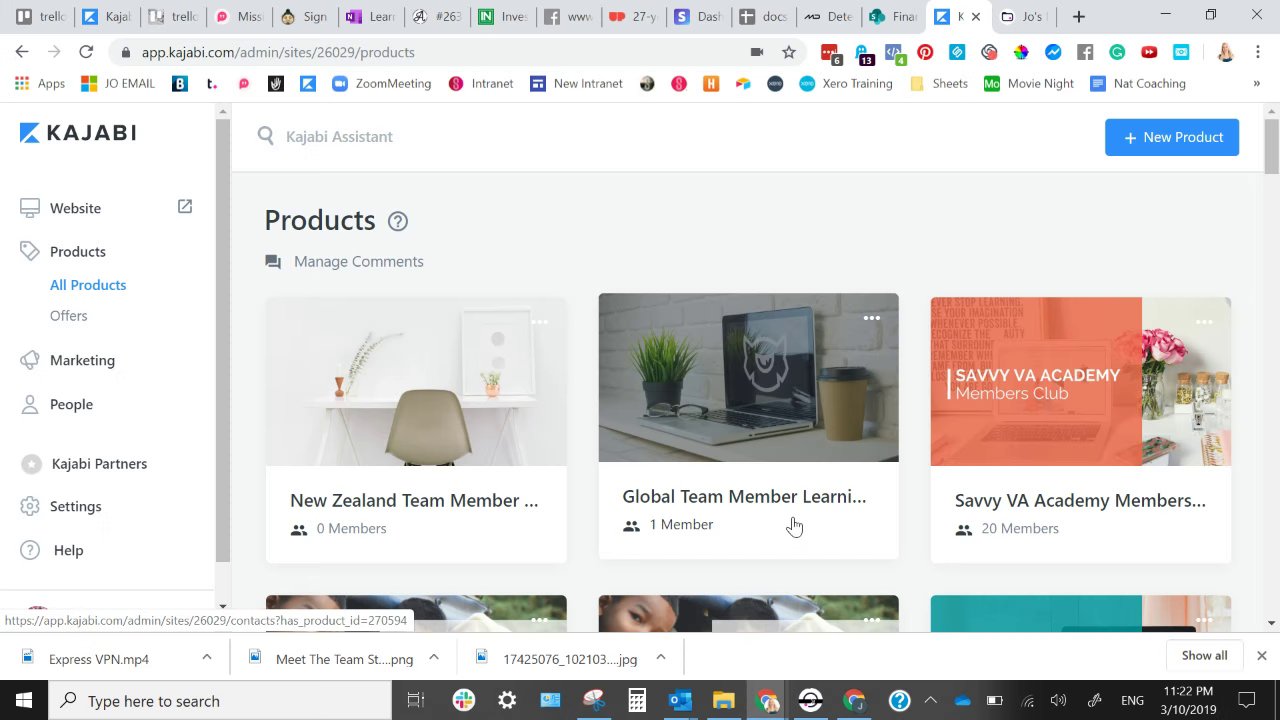
Task: Close the active Kajabi tab
Action: pos(976,17)
